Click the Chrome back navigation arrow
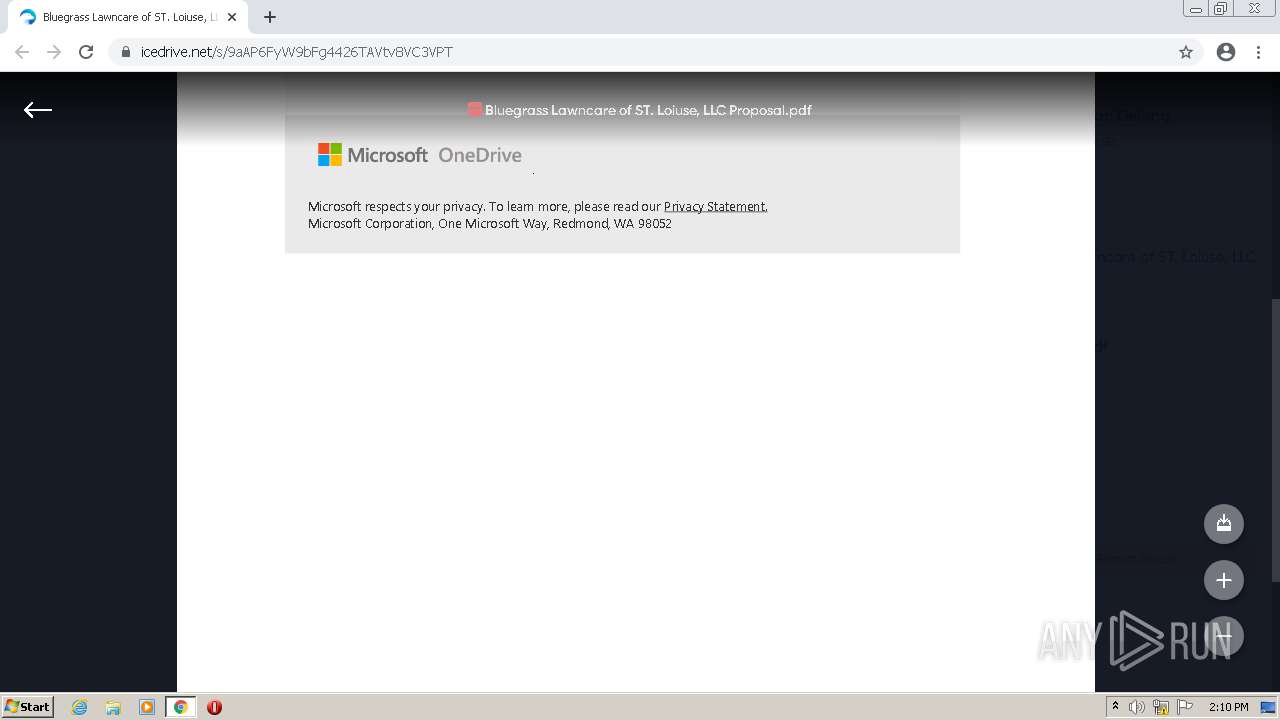Viewport: 1280px width, 720px height. tap(22, 52)
